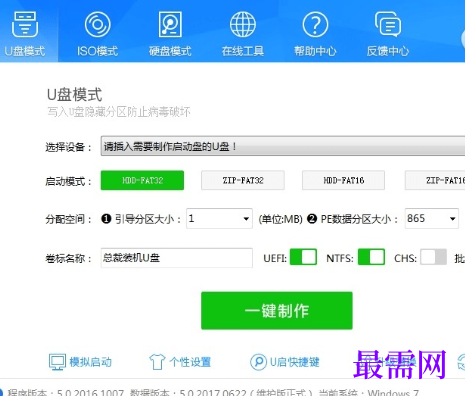The height and width of the screenshot is (396, 465).
Task: Expand the PE数据分区大小 dropdown arrow
Action: point(452,219)
